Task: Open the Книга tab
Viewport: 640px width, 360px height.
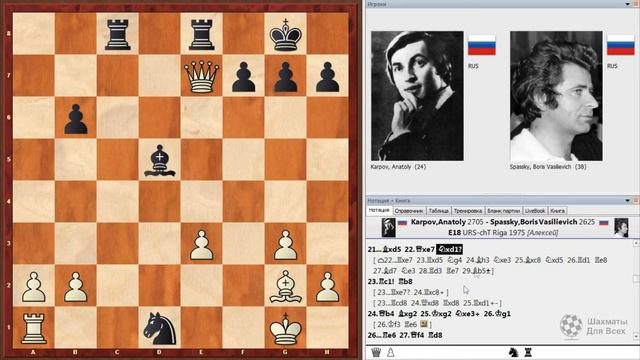Action: tap(558, 211)
